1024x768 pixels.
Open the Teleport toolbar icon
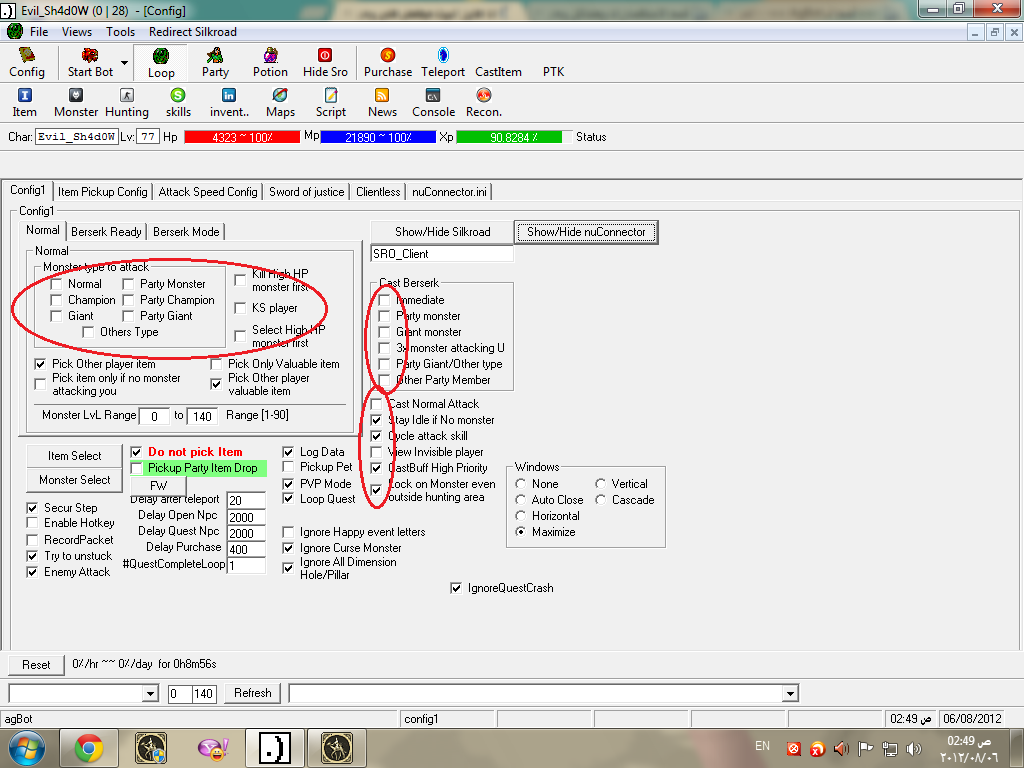(x=443, y=63)
